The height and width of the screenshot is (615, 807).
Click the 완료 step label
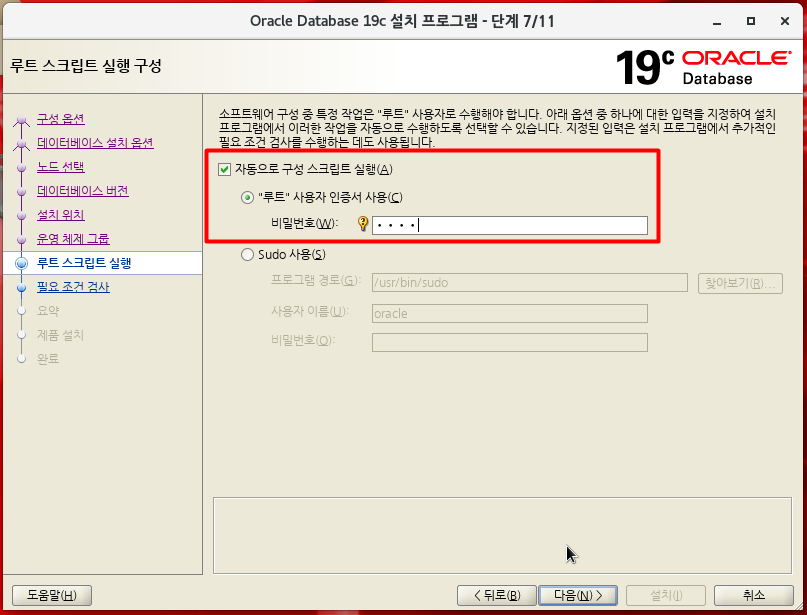[x=48, y=359]
